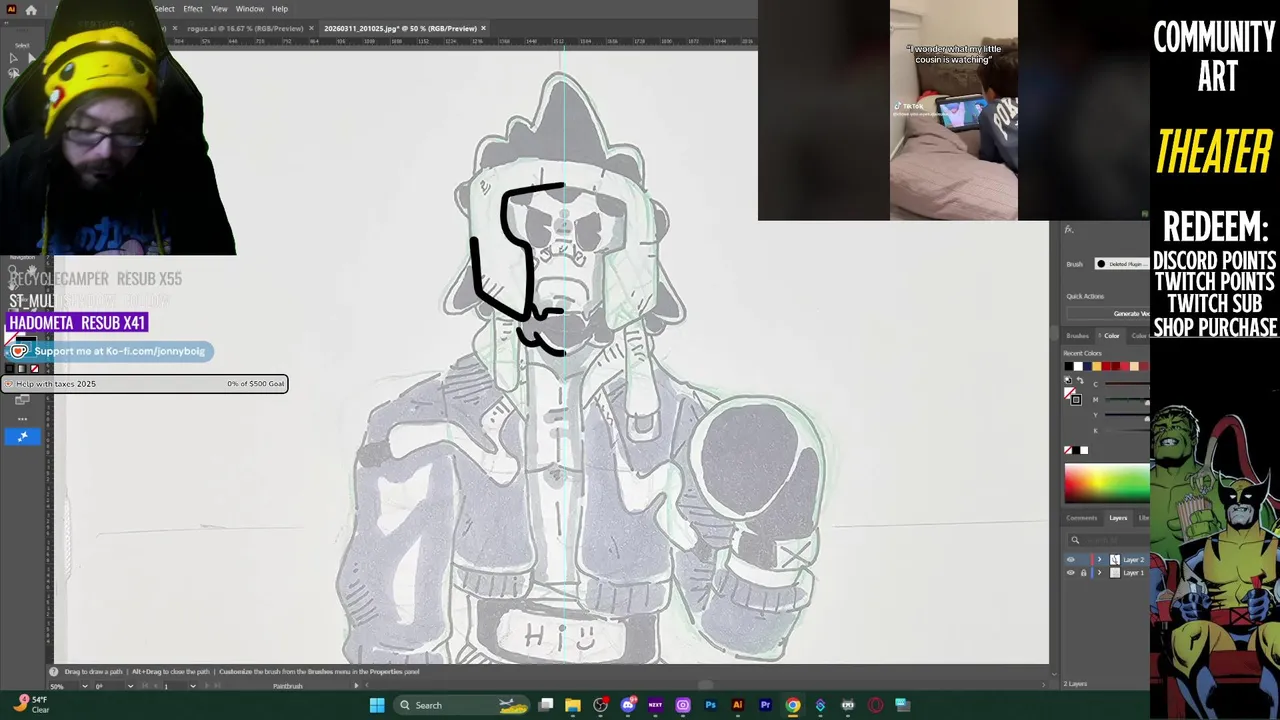1280x720 pixels.
Task: Open Discord from taskbar
Action: click(628, 705)
